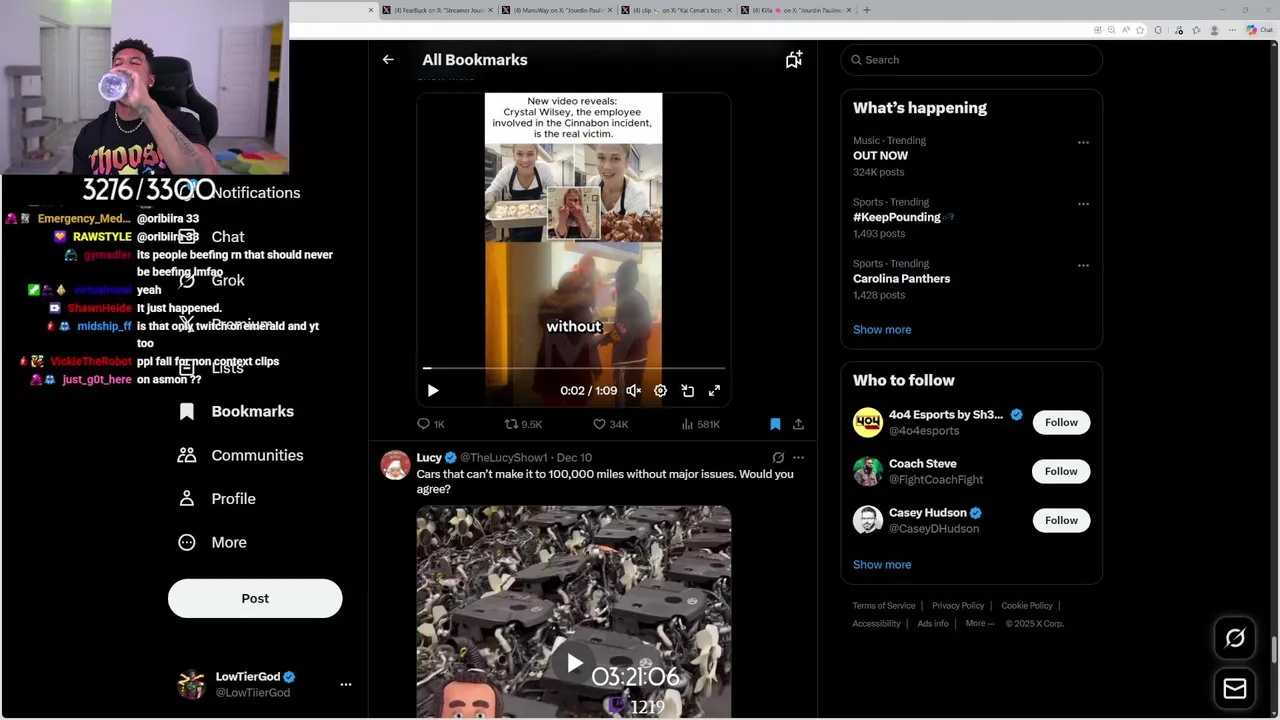Repost the tweet with 9.5K reposts
The image size is (1280, 720).
[x=523, y=424]
